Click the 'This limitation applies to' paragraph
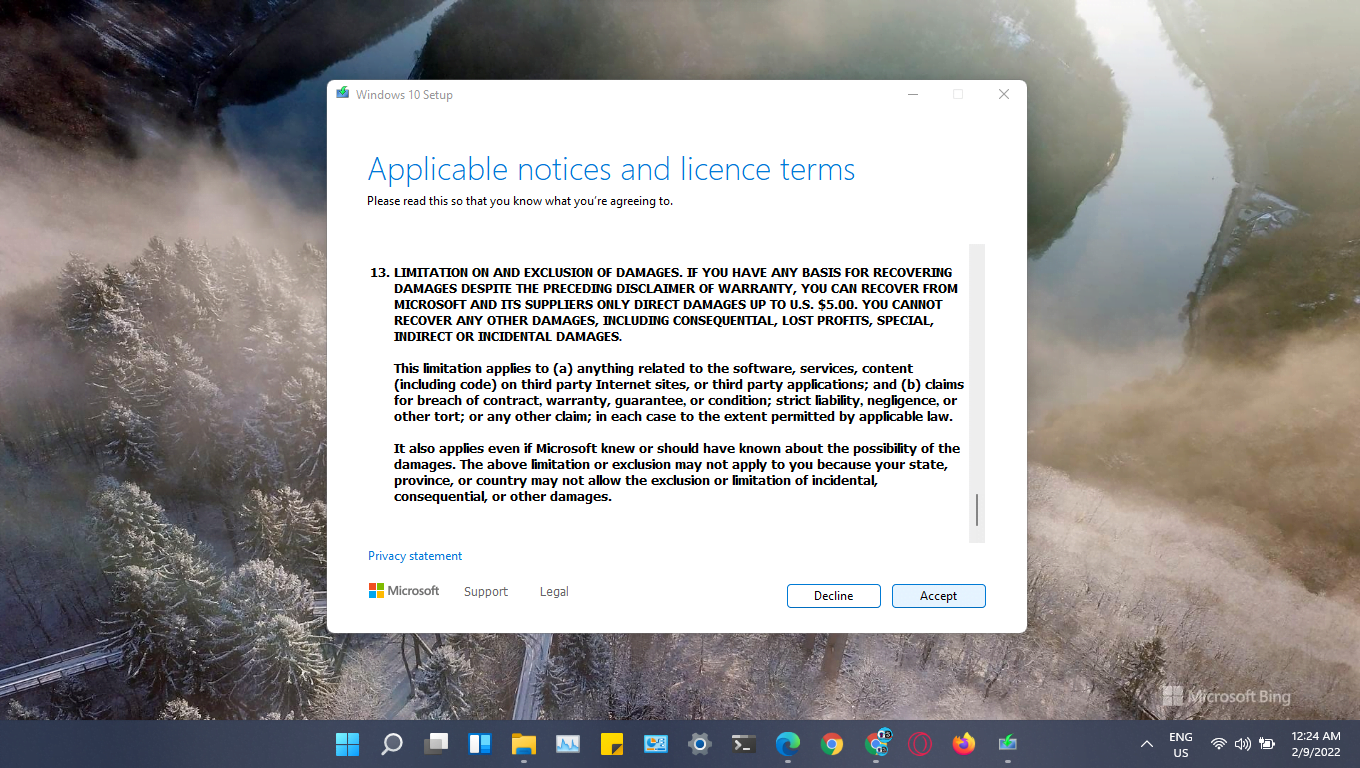The image size is (1360, 768). [x=679, y=393]
